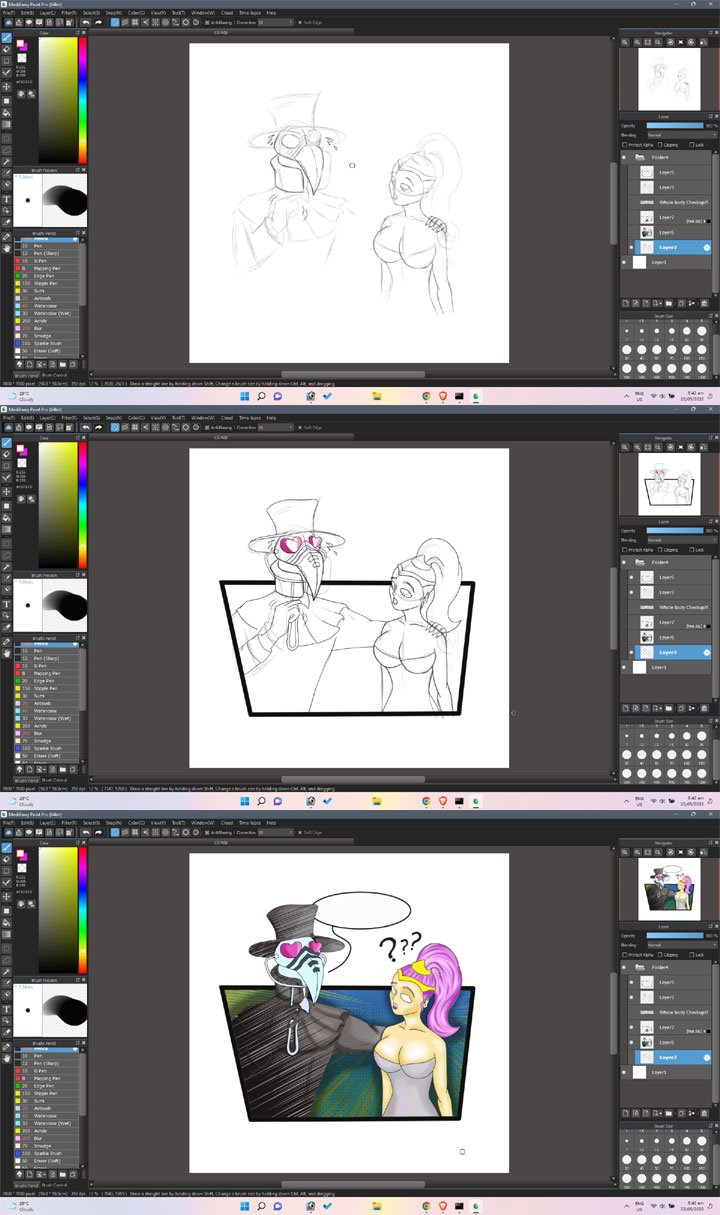The height and width of the screenshot is (1215, 720).
Task: Toggle Folder4 visibility in rough-sketch window
Action: (x=624, y=157)
